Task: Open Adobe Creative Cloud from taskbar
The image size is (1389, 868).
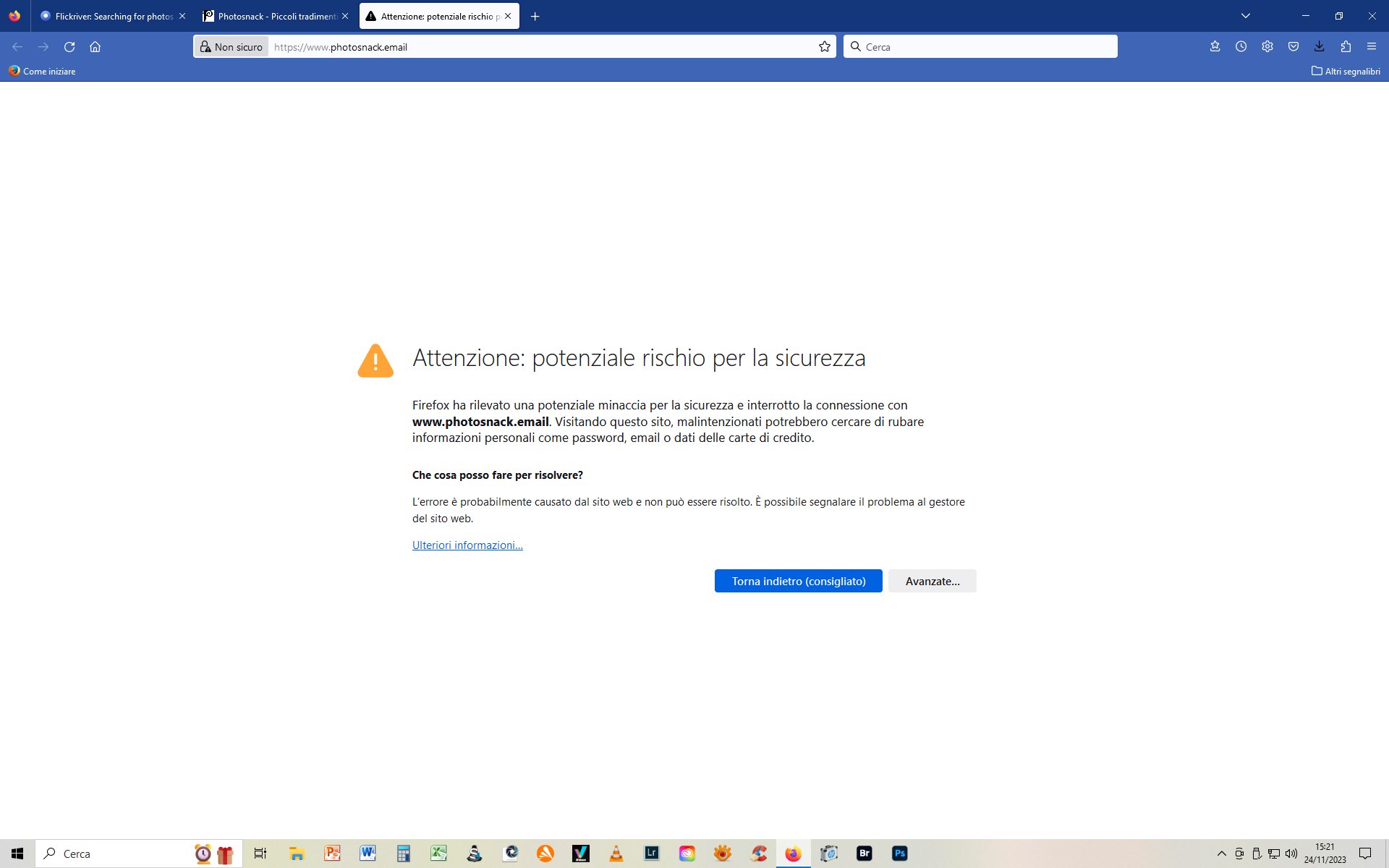Action: click(687, 854)
